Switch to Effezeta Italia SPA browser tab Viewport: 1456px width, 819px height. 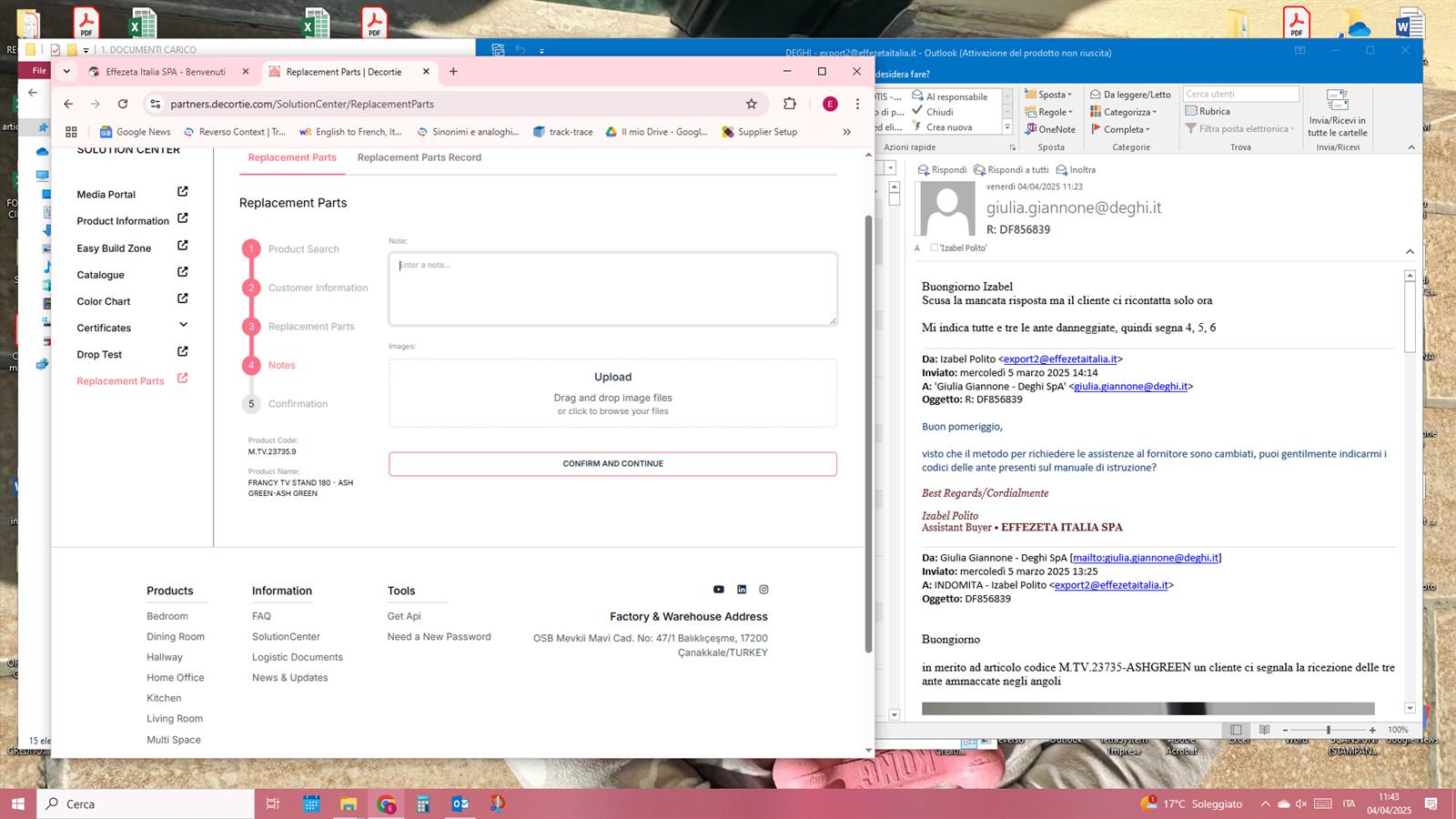point(165,72)
